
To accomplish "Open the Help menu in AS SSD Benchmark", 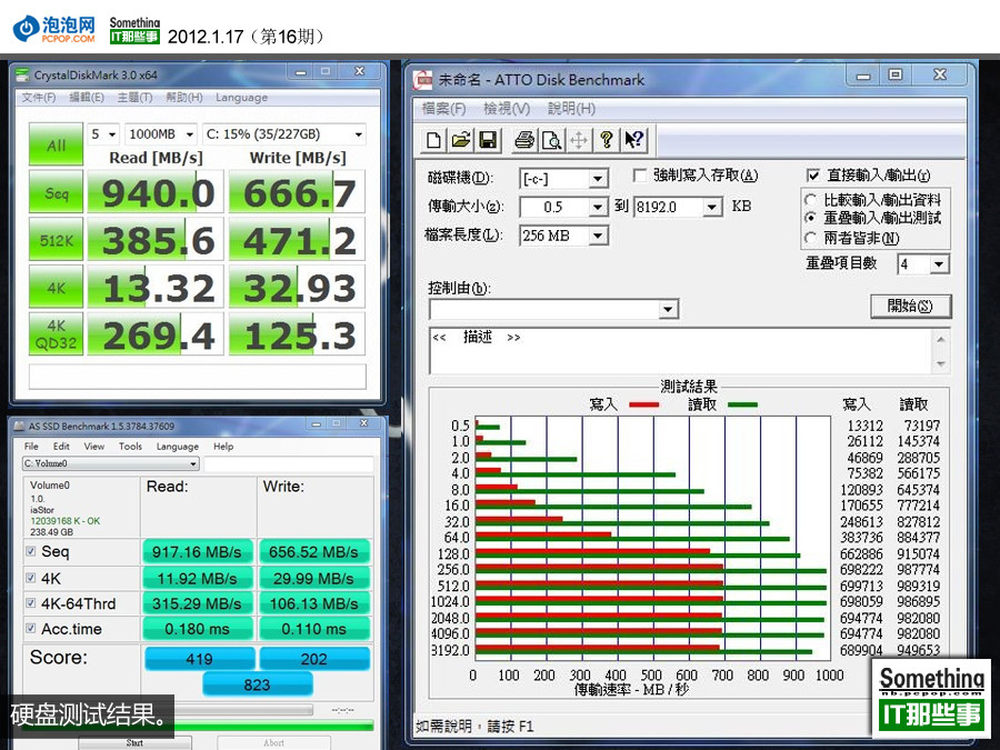I will (223, 446).
